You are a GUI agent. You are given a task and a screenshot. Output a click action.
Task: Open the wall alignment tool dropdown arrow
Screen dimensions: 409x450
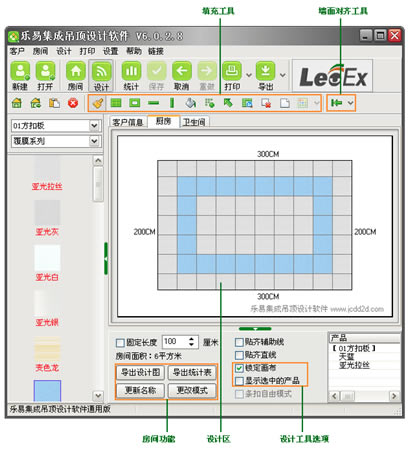coord(350,103)
